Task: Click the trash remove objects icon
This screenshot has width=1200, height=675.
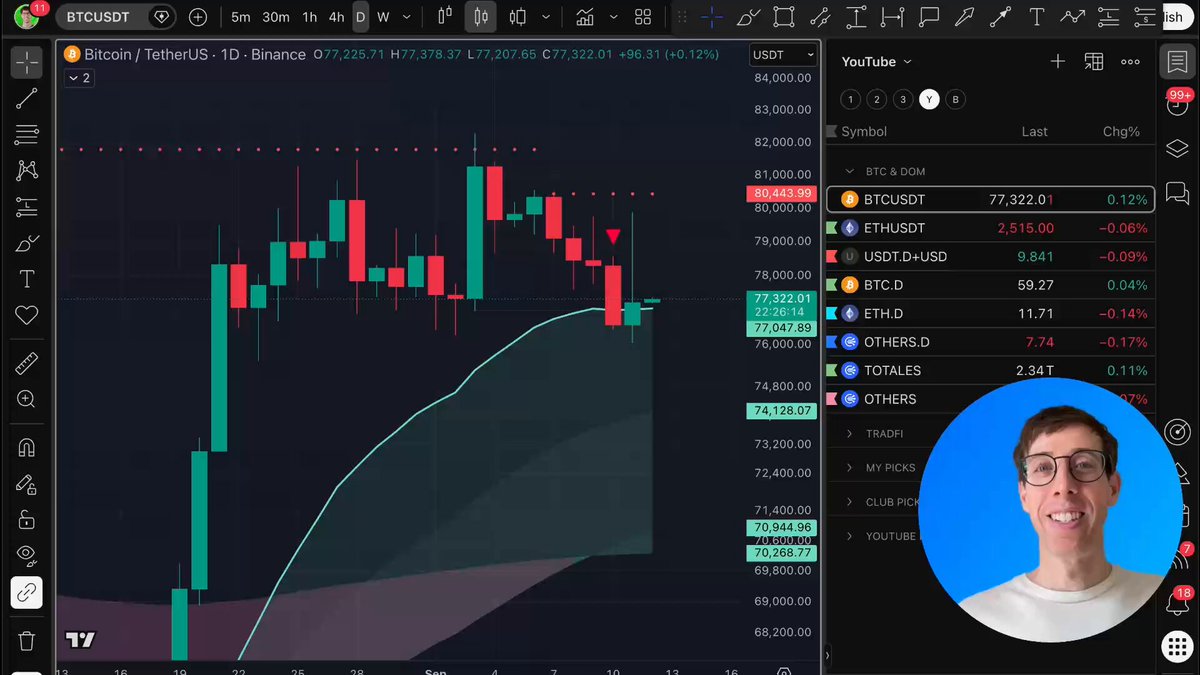Action: coord(27,640)
